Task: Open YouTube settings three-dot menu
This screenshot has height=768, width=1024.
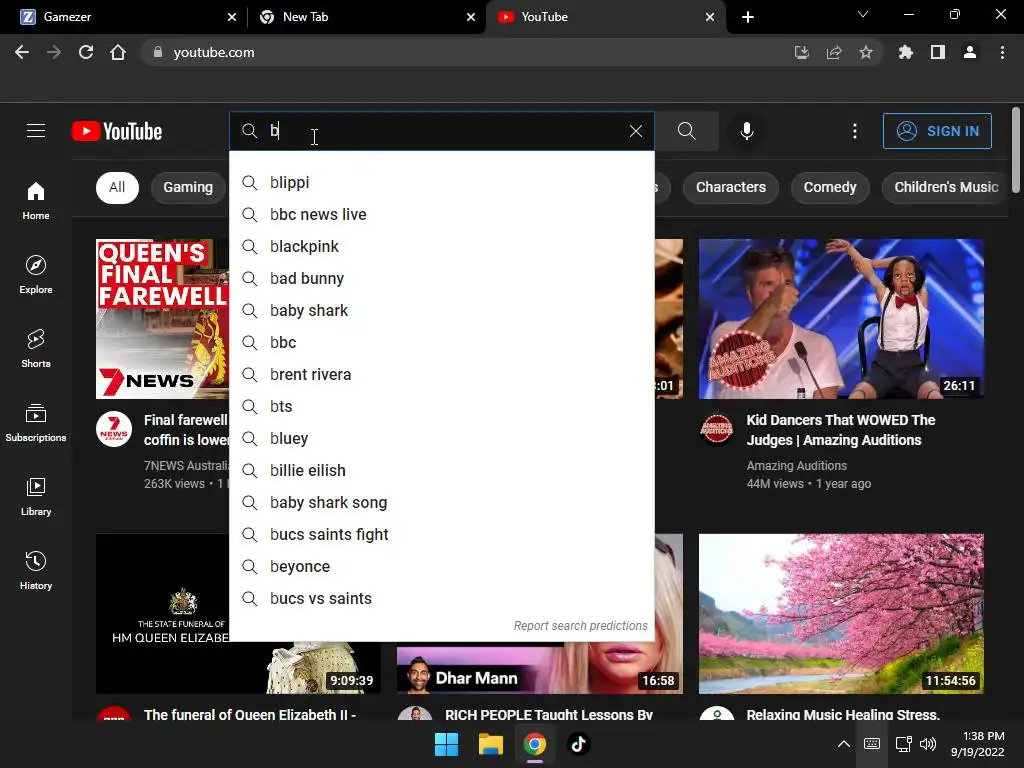Action: (854, 131)
